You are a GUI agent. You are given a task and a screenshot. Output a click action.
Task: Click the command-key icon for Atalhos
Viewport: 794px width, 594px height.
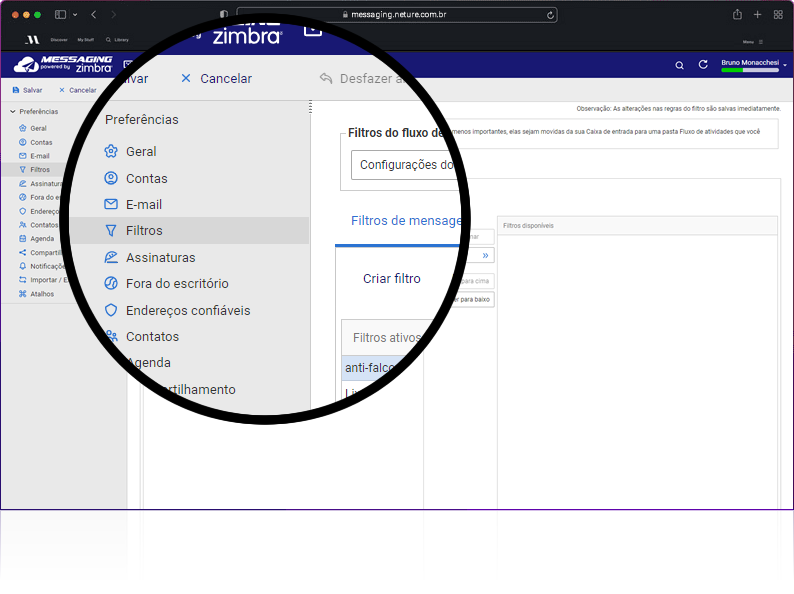pos(22,294)
